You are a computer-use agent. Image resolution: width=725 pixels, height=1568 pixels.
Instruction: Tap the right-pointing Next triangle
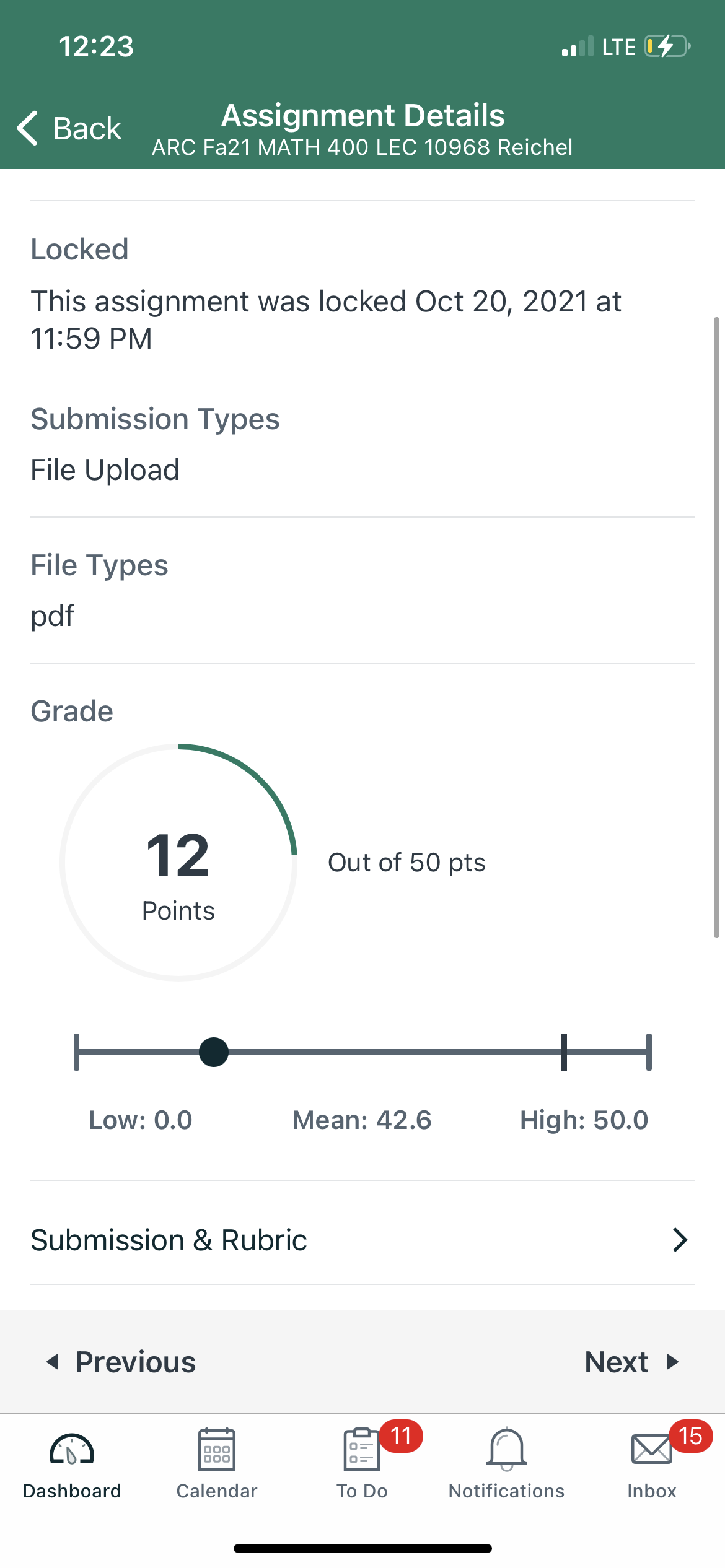click(673, 1362)
